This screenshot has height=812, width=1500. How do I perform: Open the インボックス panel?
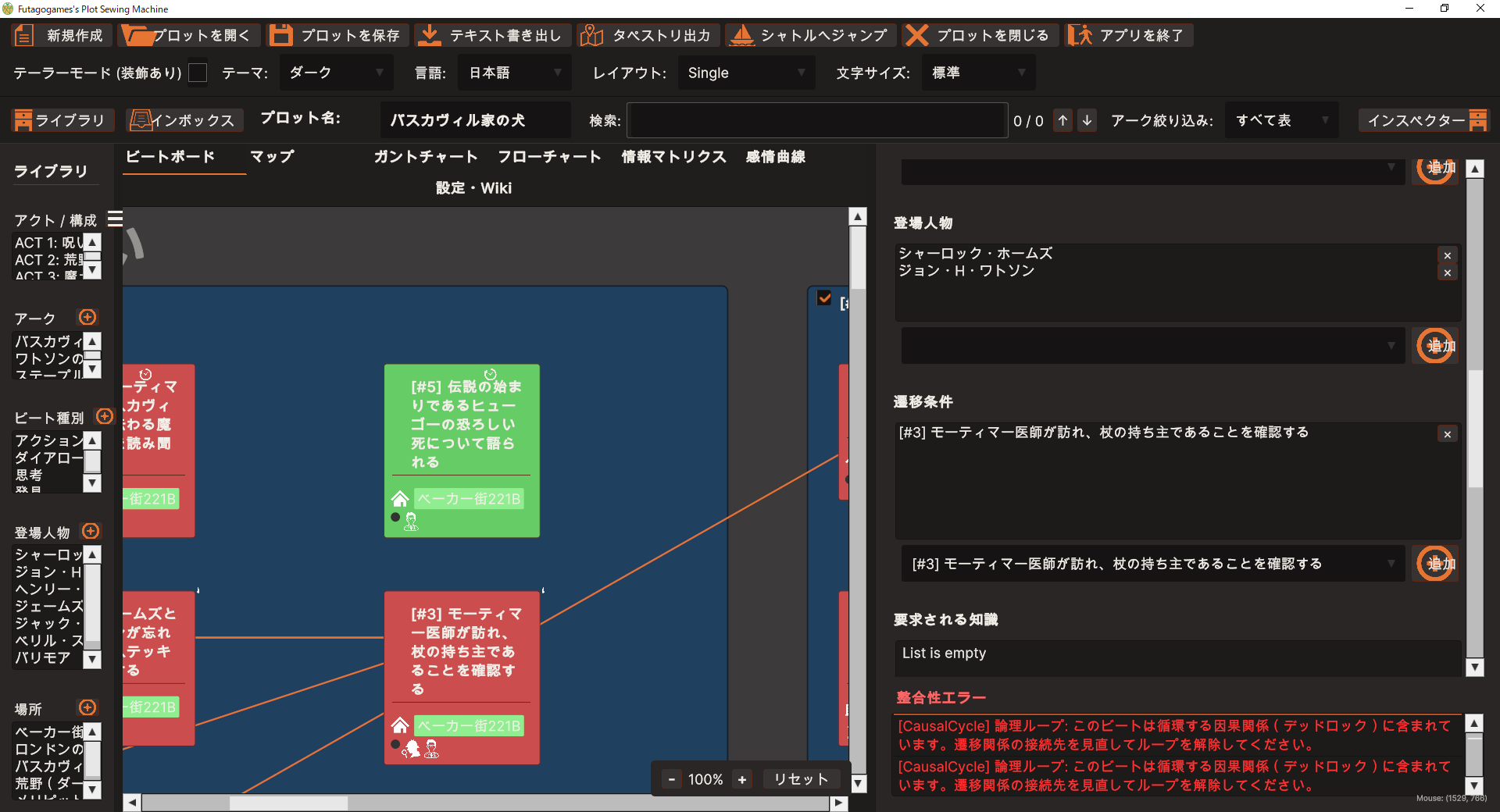184,120
